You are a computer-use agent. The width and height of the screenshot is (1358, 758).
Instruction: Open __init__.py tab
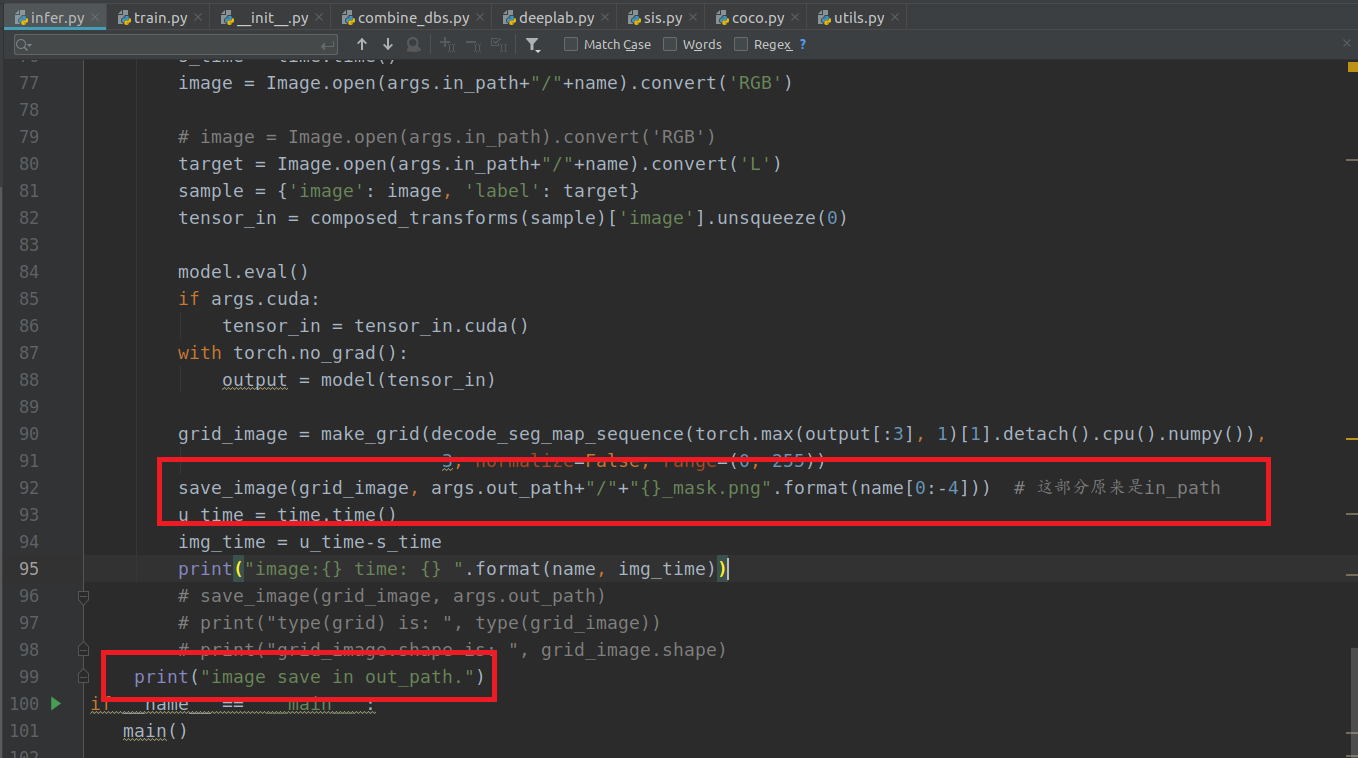tap(271, 18)
